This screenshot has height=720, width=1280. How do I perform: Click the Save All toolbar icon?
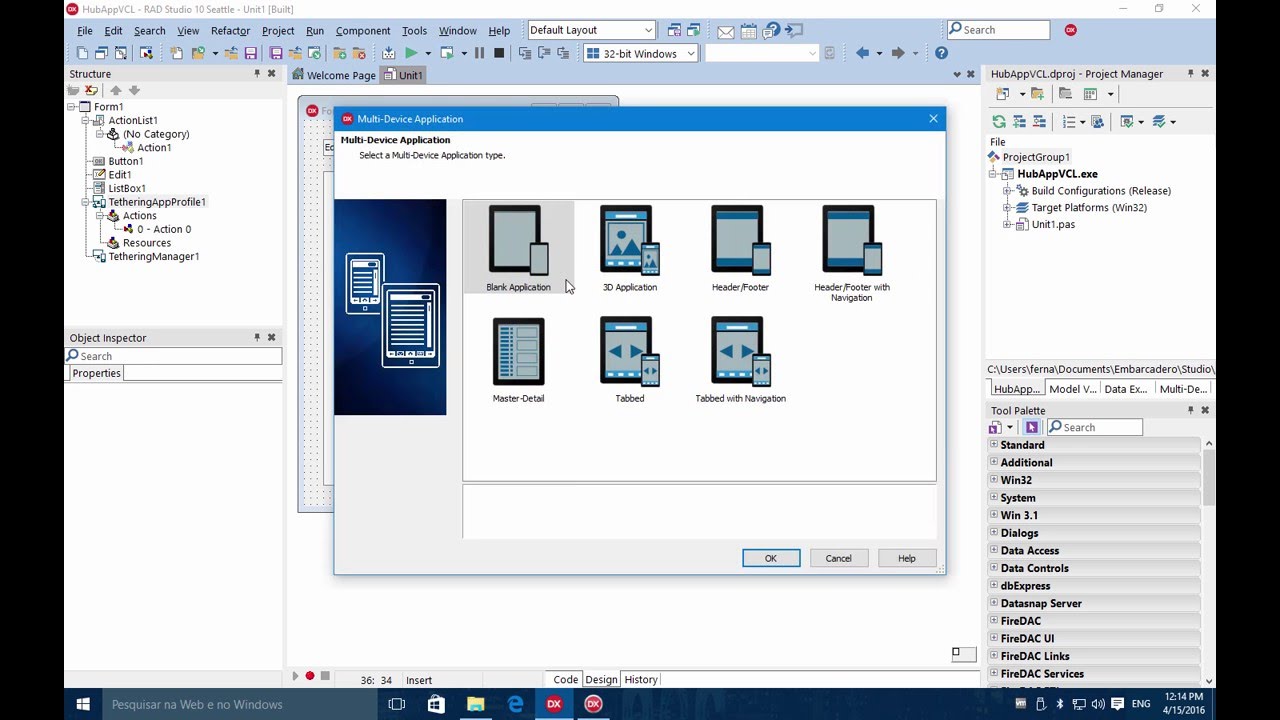pyautogui.click(x=276, y=53)
